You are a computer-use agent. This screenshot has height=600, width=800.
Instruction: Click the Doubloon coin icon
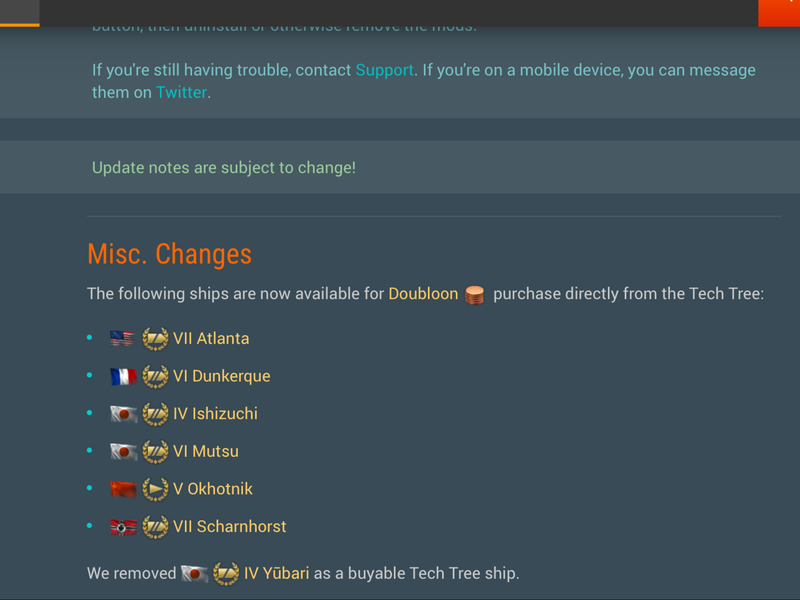475,295
